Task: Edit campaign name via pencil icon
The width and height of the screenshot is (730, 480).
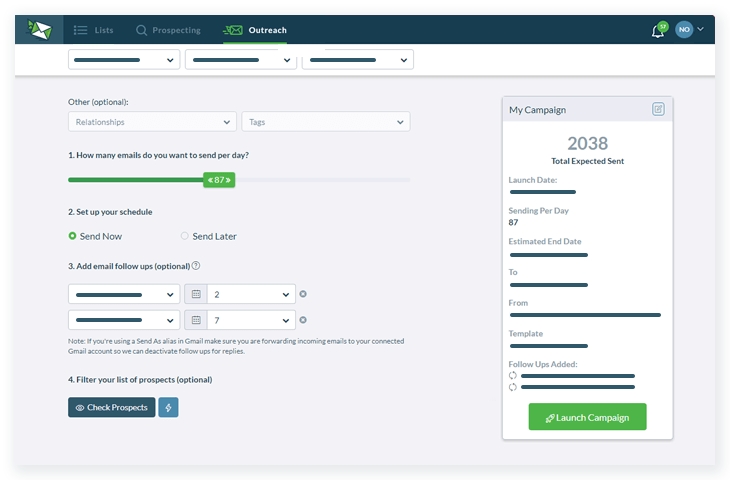Action: click(x=658, y=109)
